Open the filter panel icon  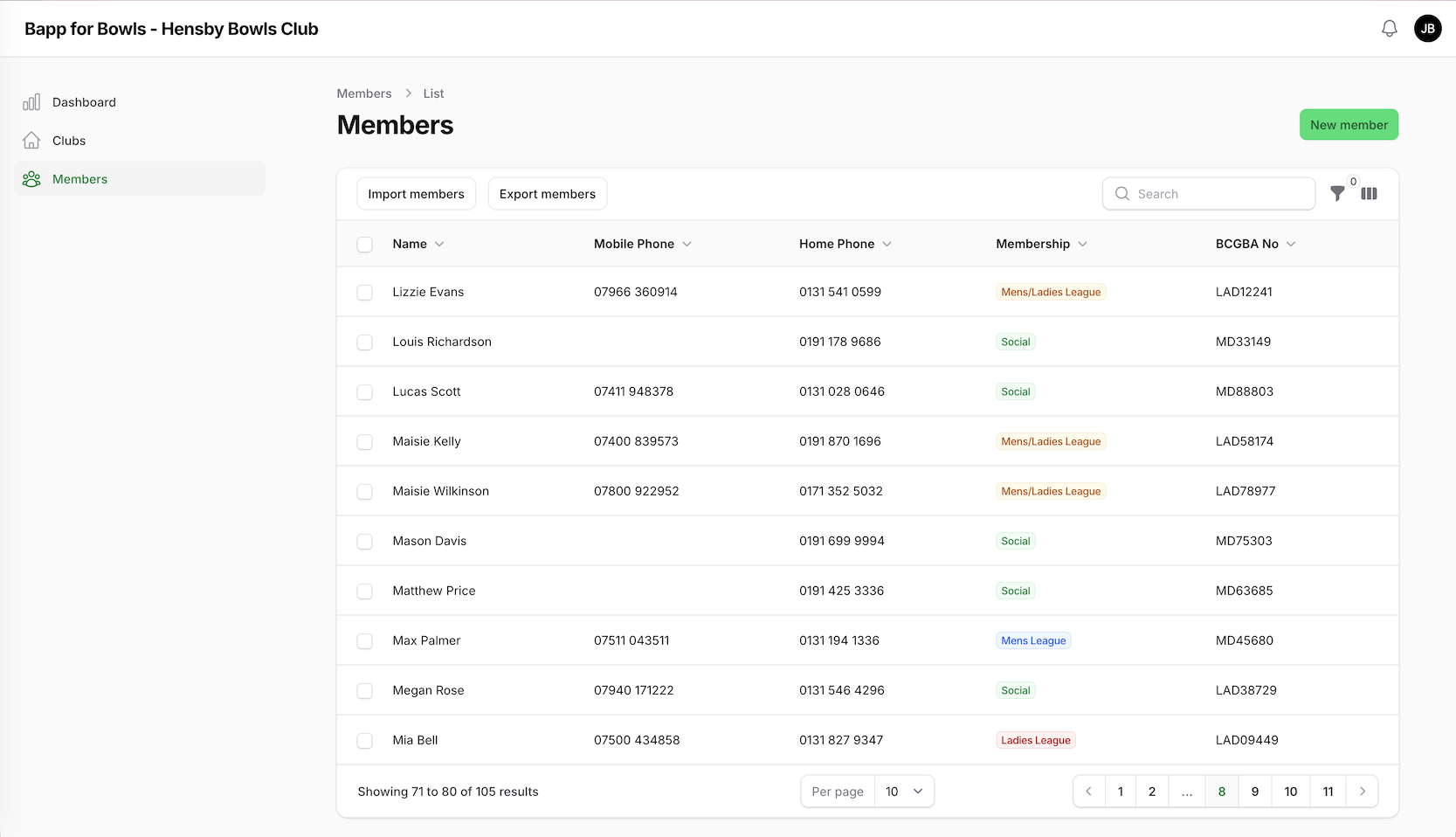[x=1337, y=193]
